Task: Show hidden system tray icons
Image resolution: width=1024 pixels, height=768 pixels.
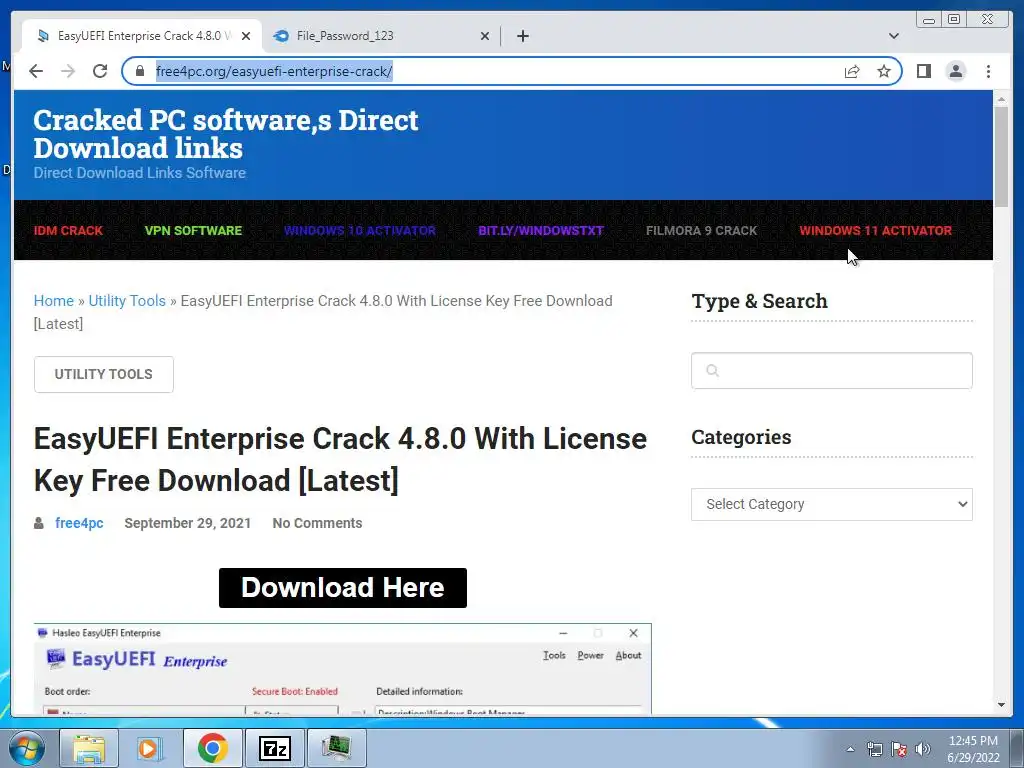Action: 850,749
